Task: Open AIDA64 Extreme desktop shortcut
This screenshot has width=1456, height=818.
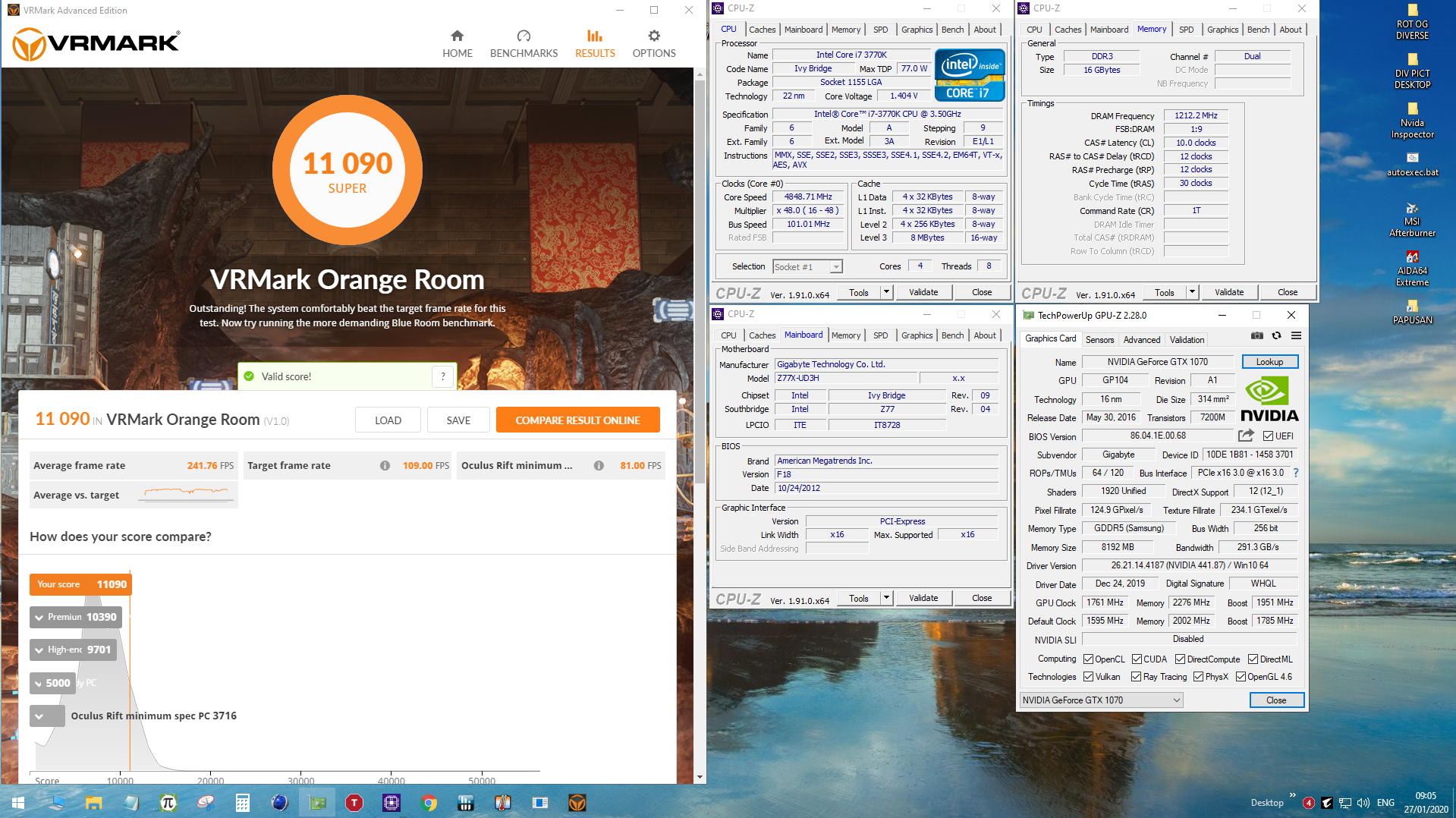Action: pos(1412,269)
